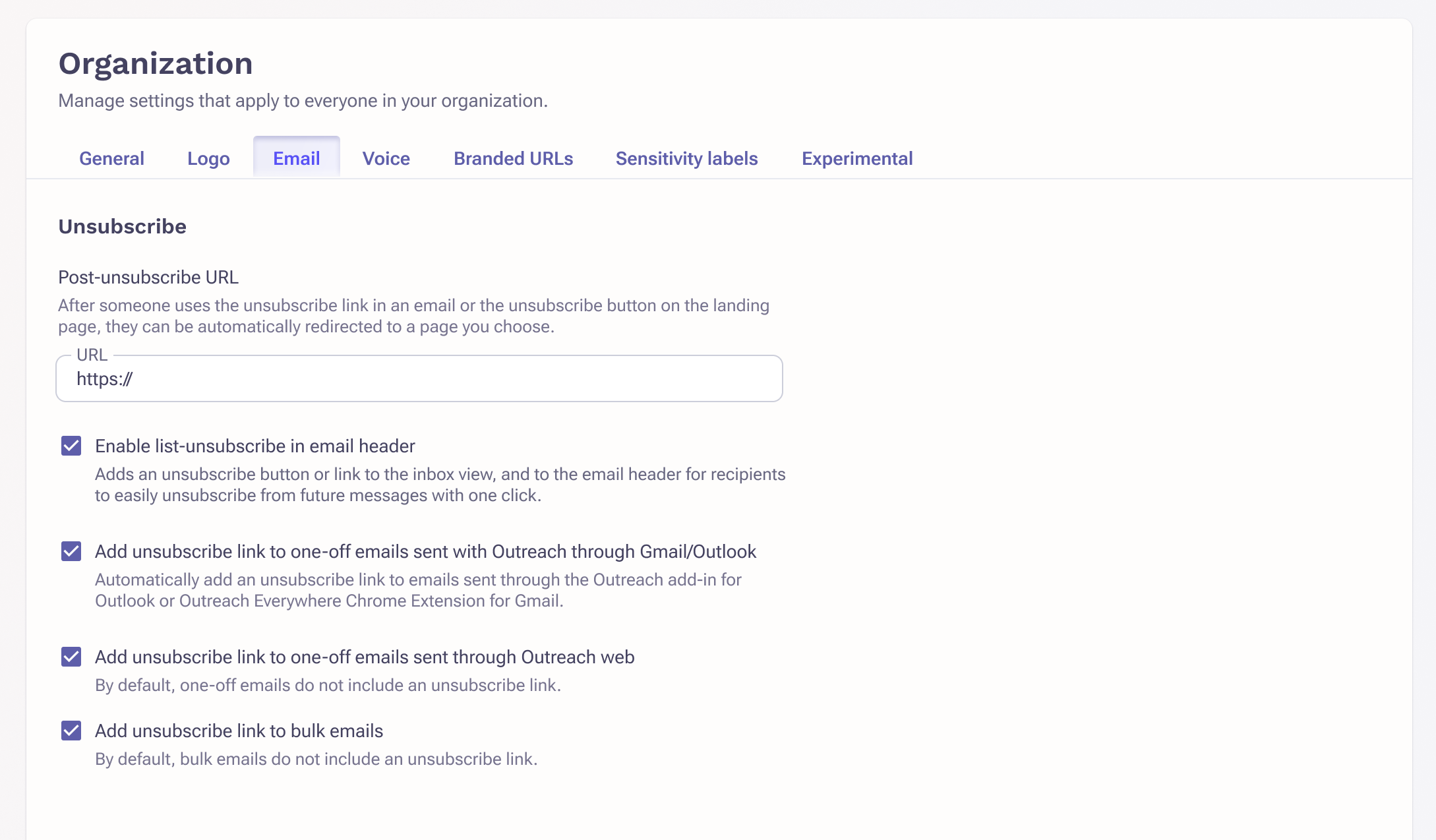1436x840 pixels.
Task: Click the Unsubscribe section heading
Action: [123, 226]
